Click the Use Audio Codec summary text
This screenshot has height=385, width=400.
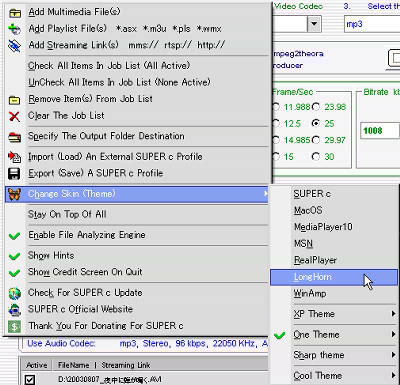tap(148, 344)
